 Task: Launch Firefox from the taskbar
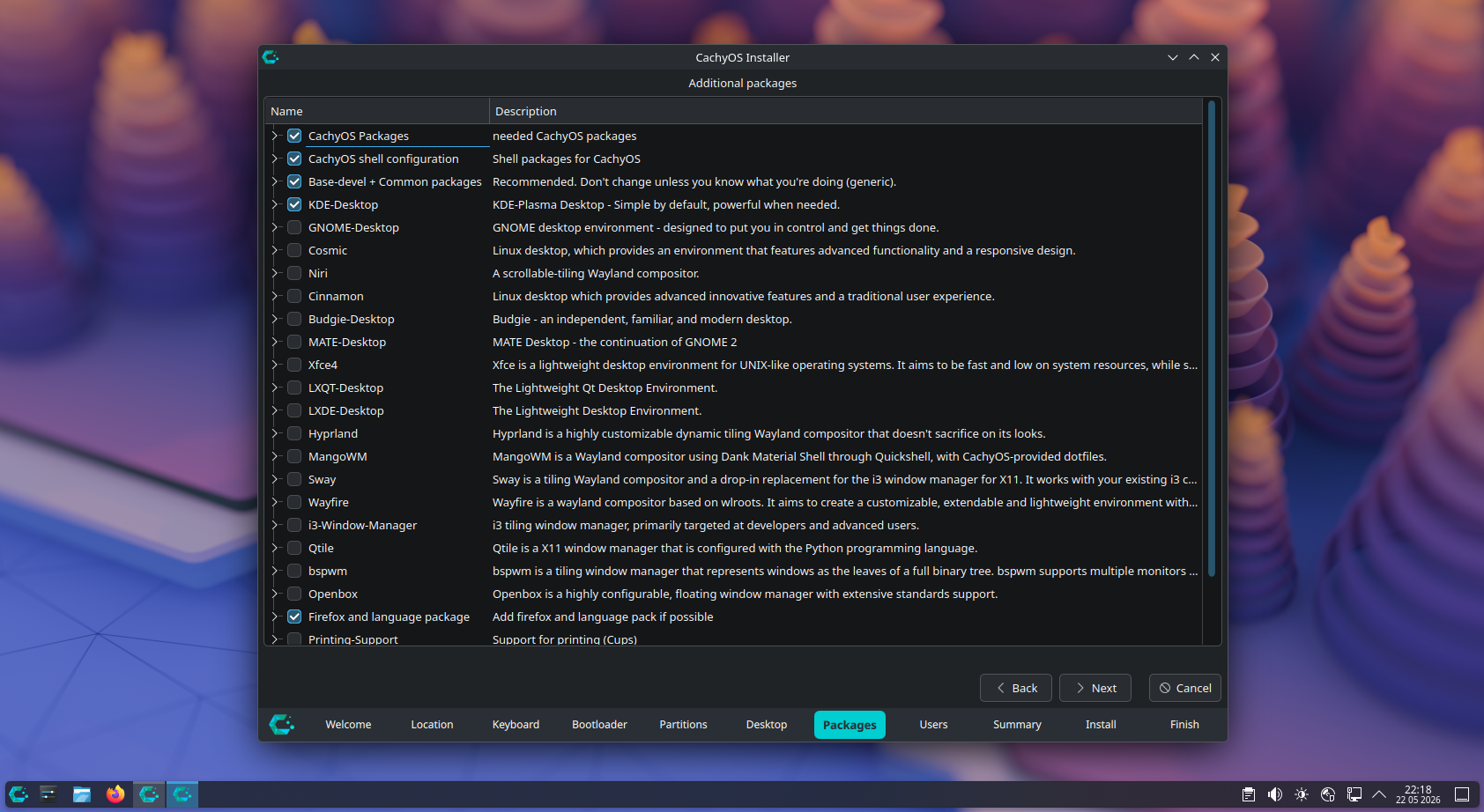pyautogui.click(x=115, y=794)
